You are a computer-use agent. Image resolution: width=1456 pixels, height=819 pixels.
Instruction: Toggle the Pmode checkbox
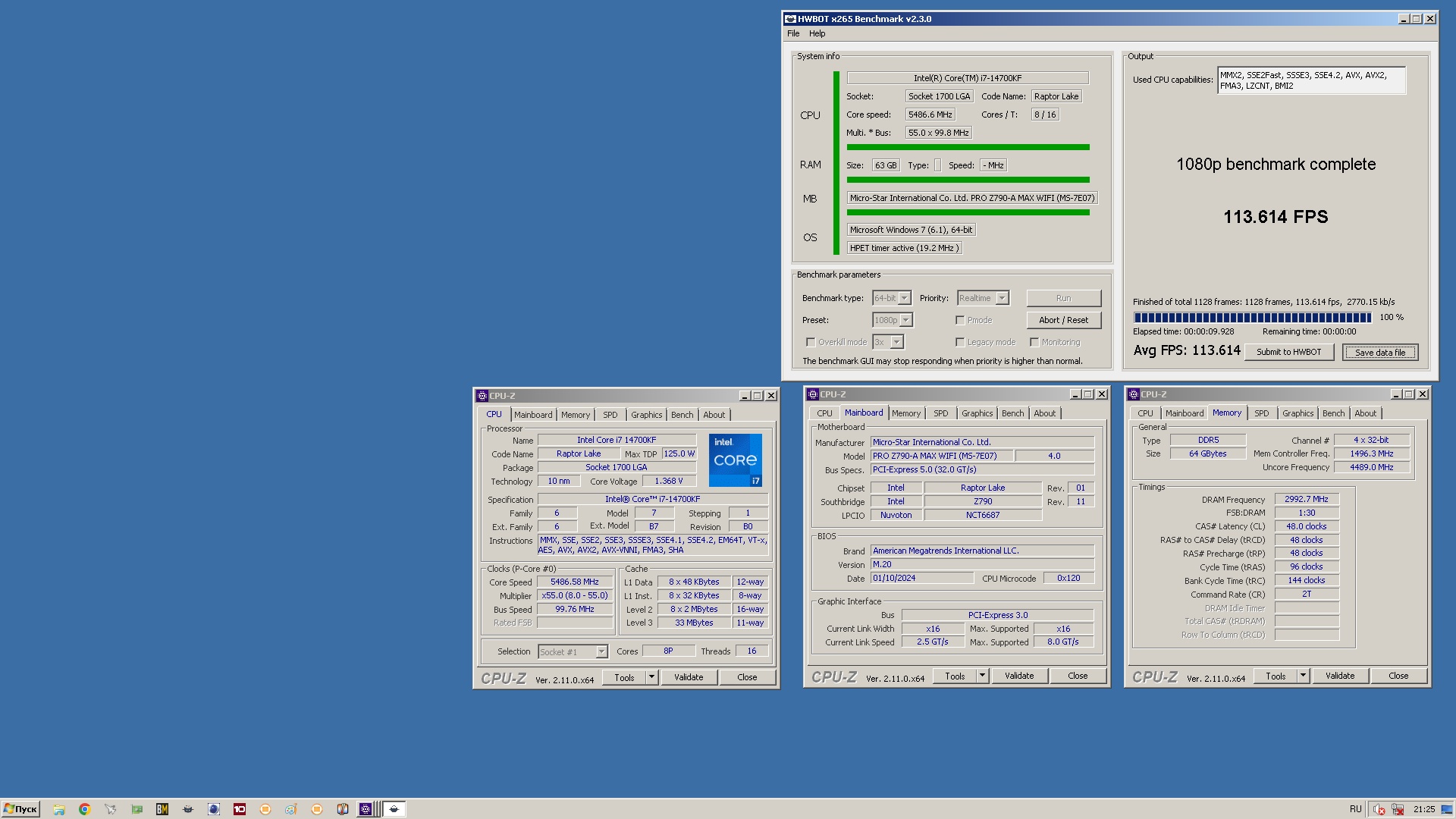[960, 320]
